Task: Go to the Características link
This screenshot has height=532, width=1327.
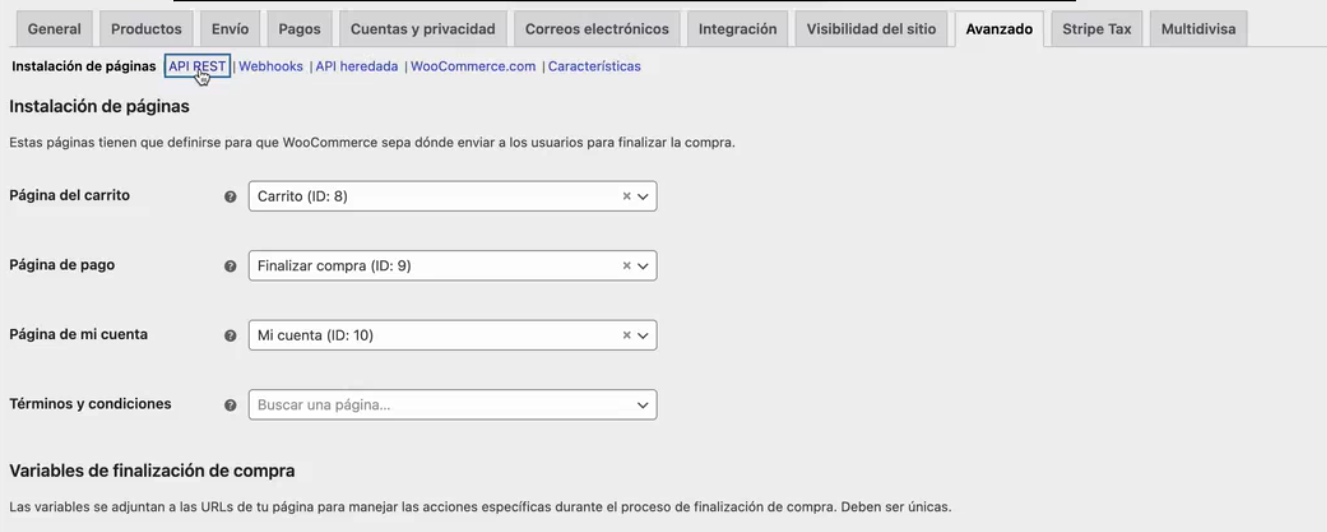Action: [594, 67]
